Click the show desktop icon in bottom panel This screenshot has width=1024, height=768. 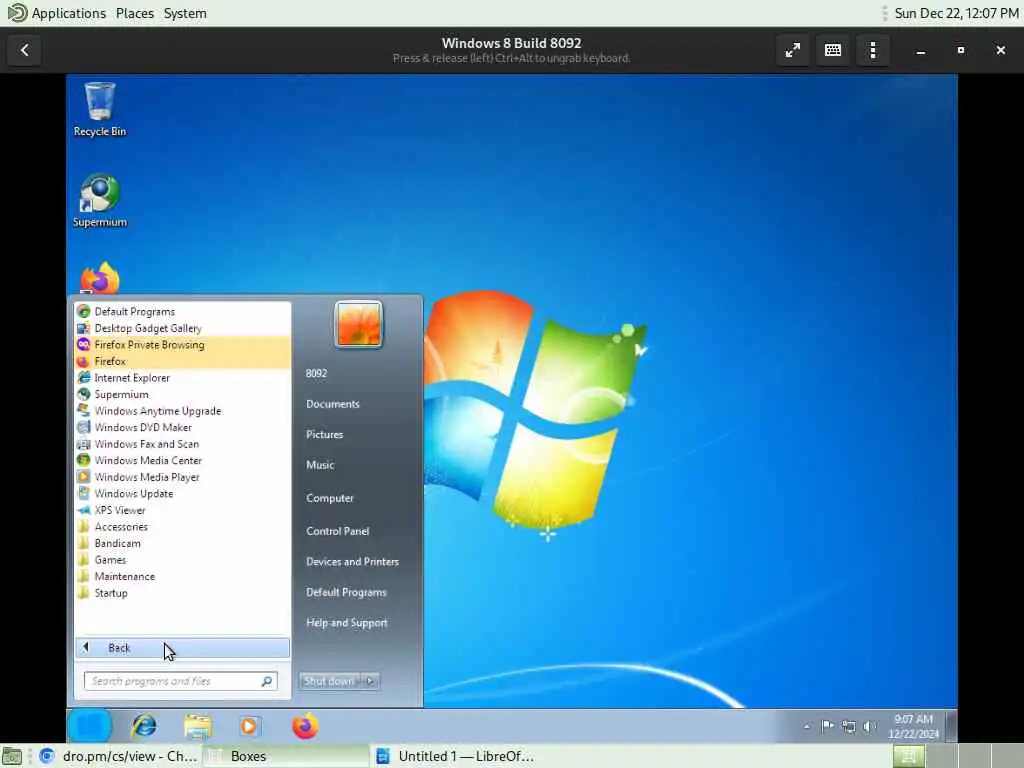coord(12,756)
